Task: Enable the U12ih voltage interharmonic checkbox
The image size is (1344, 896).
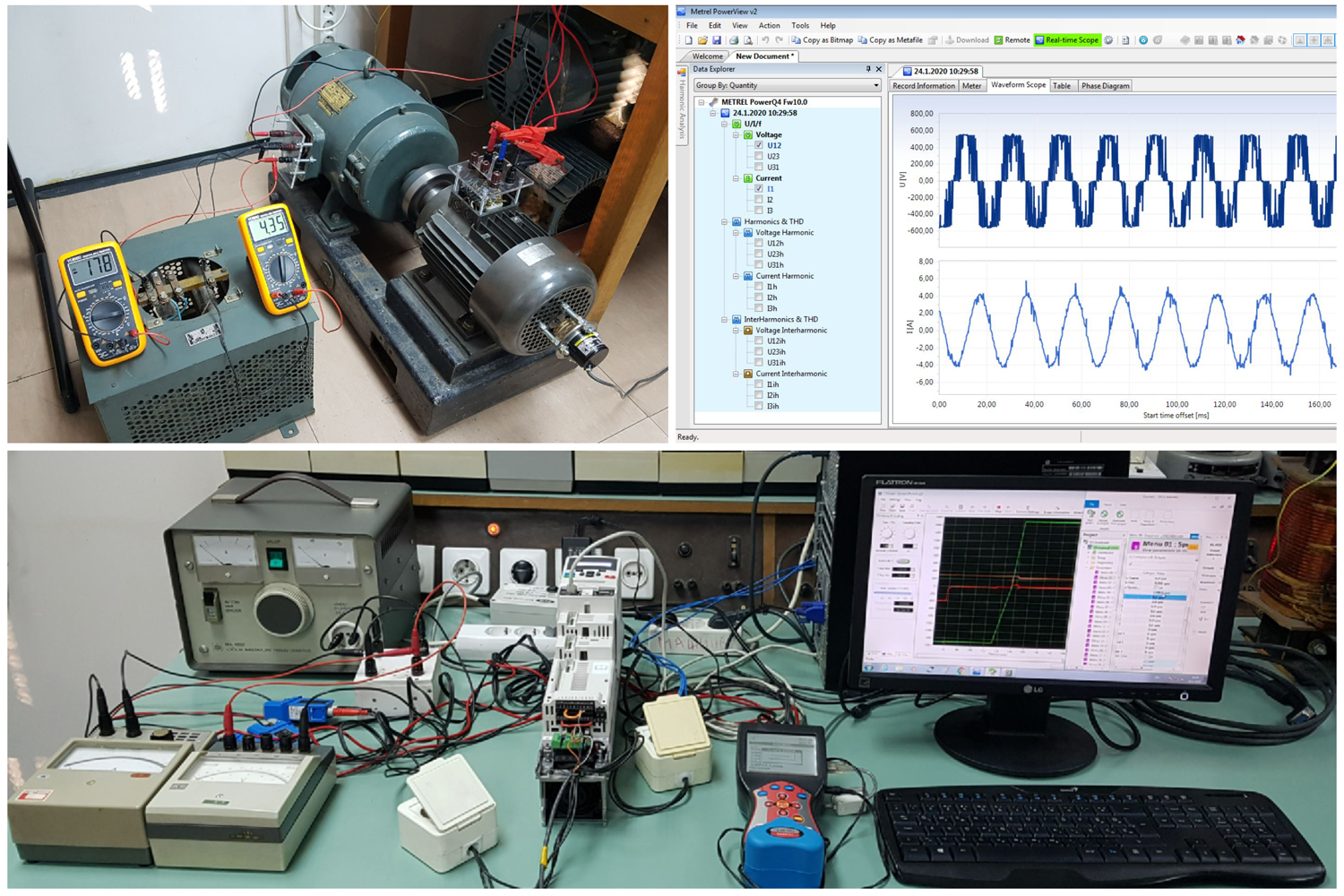Action: click(x=759, y=341)
